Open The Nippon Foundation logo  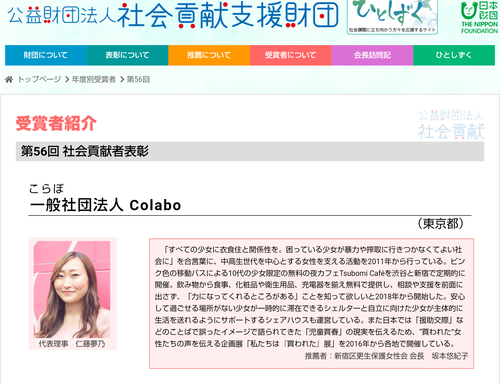479,17
